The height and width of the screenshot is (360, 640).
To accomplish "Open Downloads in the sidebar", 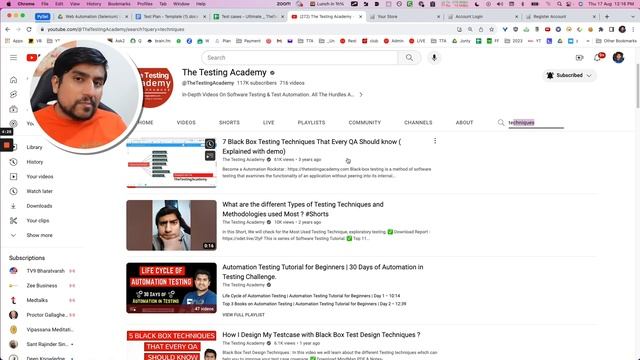I will click(39, 206).
